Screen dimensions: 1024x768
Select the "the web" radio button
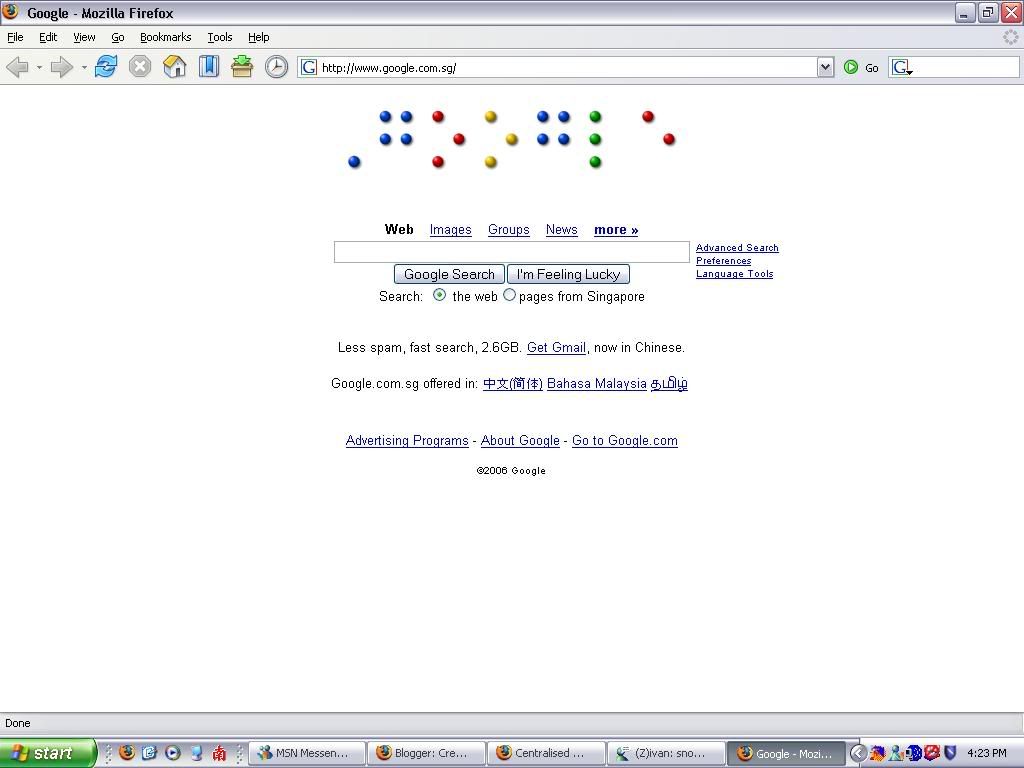[x=440, y=295]
